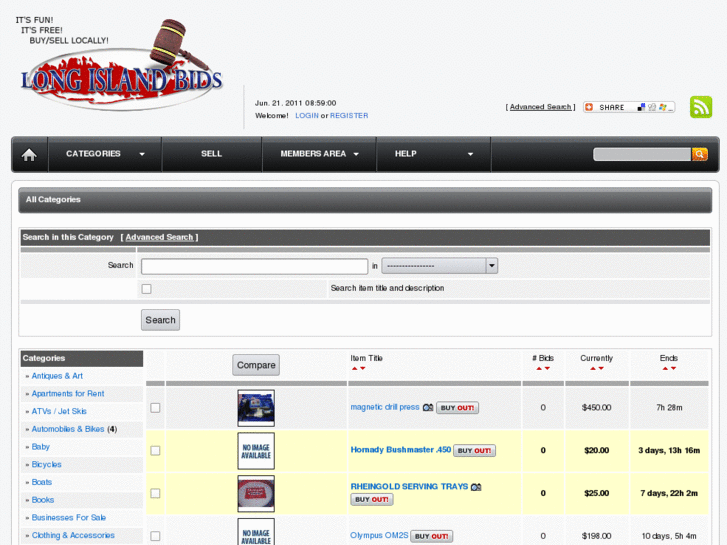
Task: Sort Item Title descending with down arrow
Action: [x=363, y=368]
